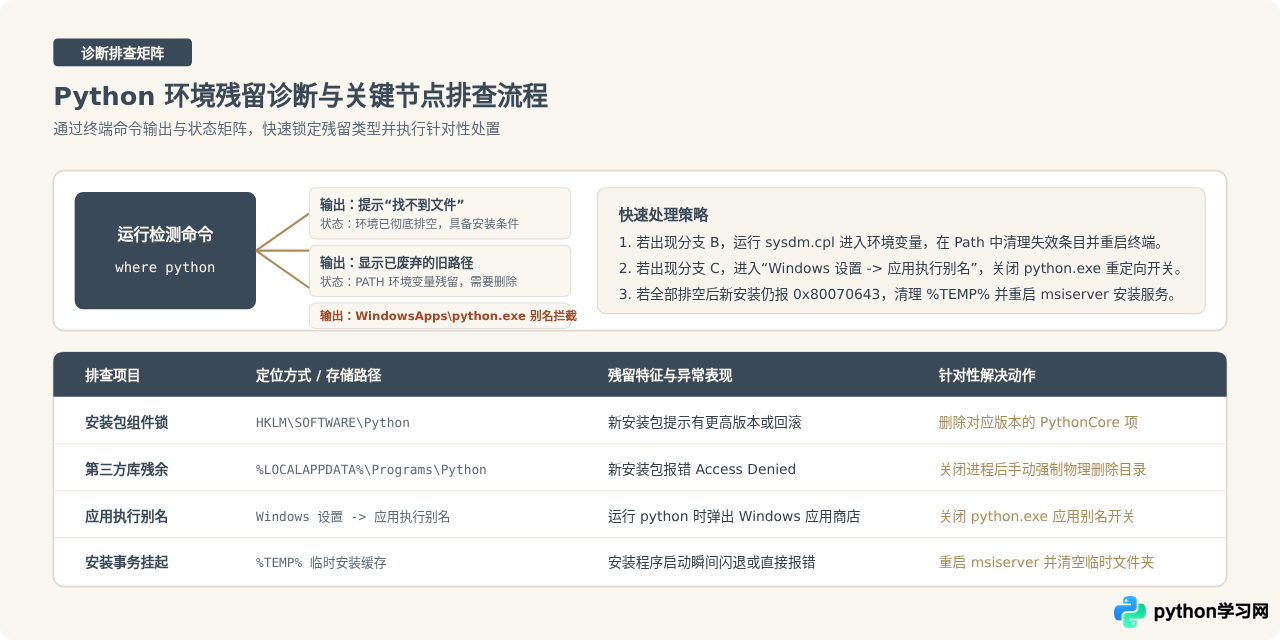Click 安装程序启动瞬间闪退或直接报错 cell

[x=711, y=562]
